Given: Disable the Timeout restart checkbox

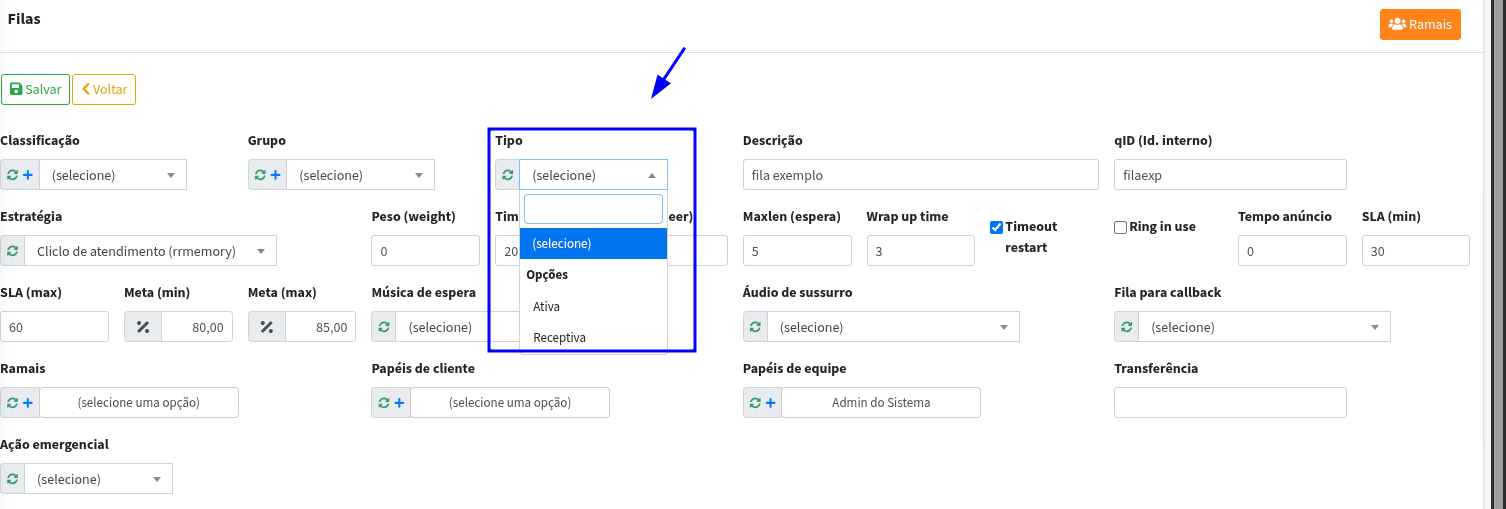Looking at the screenshot, I should point(996,227).
